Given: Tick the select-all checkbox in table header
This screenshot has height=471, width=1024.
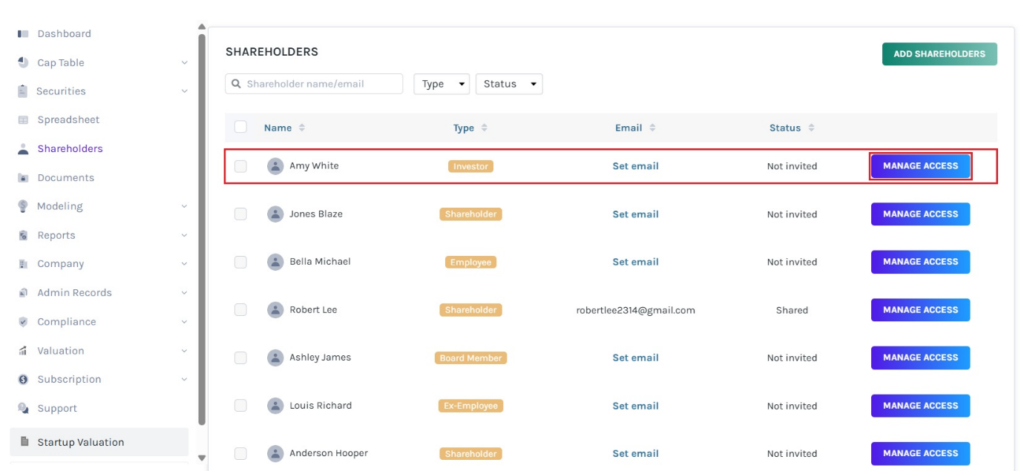Looking at the screenshot, I should click(240, 127).
